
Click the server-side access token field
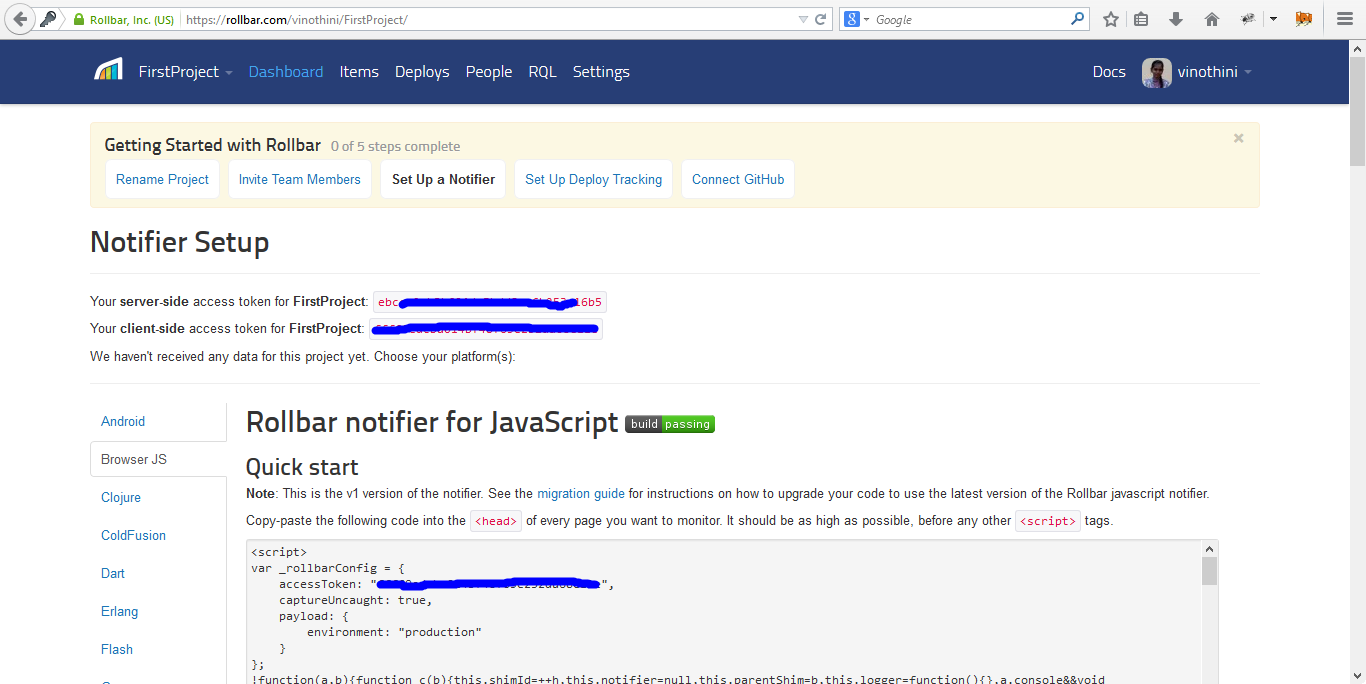pyautogui.click(x=490, y=302)
